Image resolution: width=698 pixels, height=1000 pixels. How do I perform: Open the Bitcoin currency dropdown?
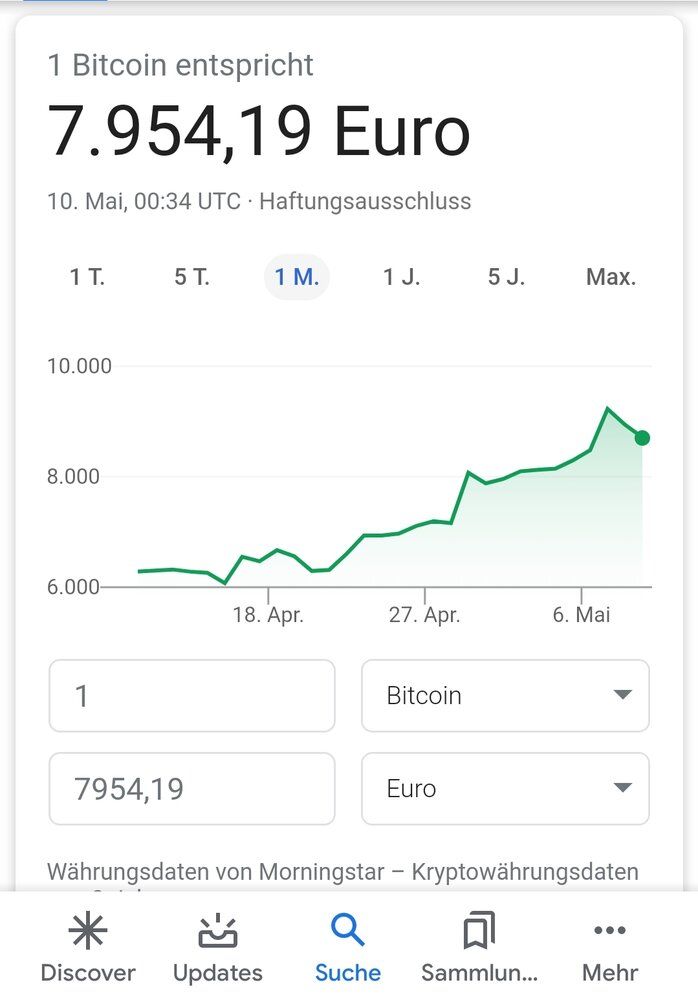coord(505,696)
